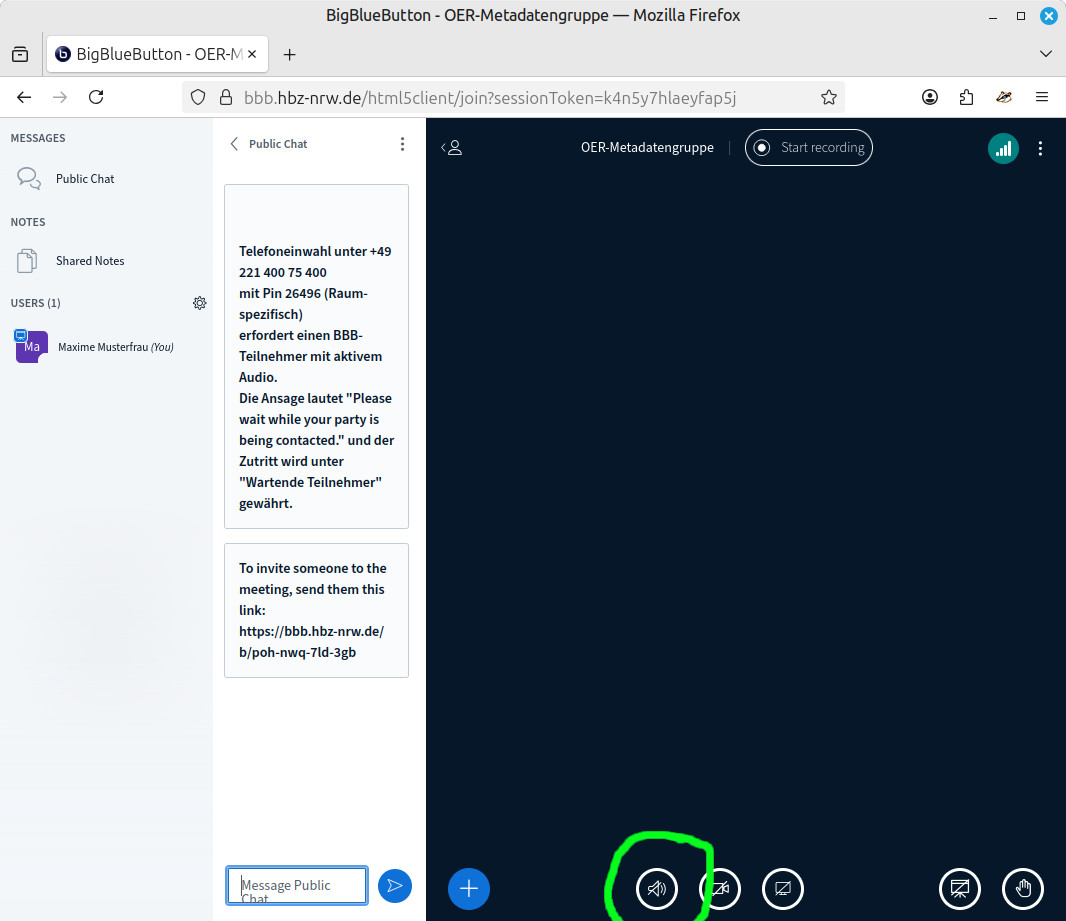Select user Maxime Musterfrau
This screenshot has height=921, width=1066.
pyautogui.click(x=115, y=347)
